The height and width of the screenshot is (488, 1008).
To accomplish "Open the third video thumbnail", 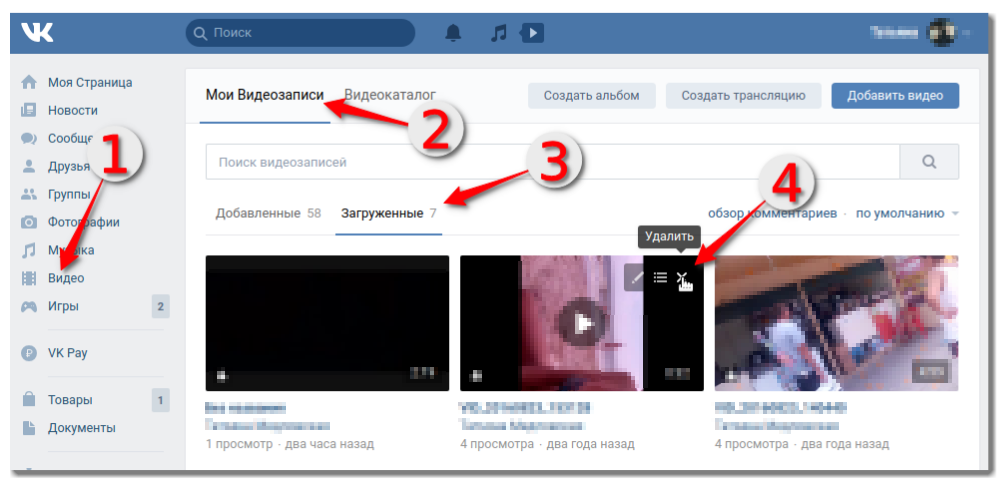I will [x=836, y=323].
